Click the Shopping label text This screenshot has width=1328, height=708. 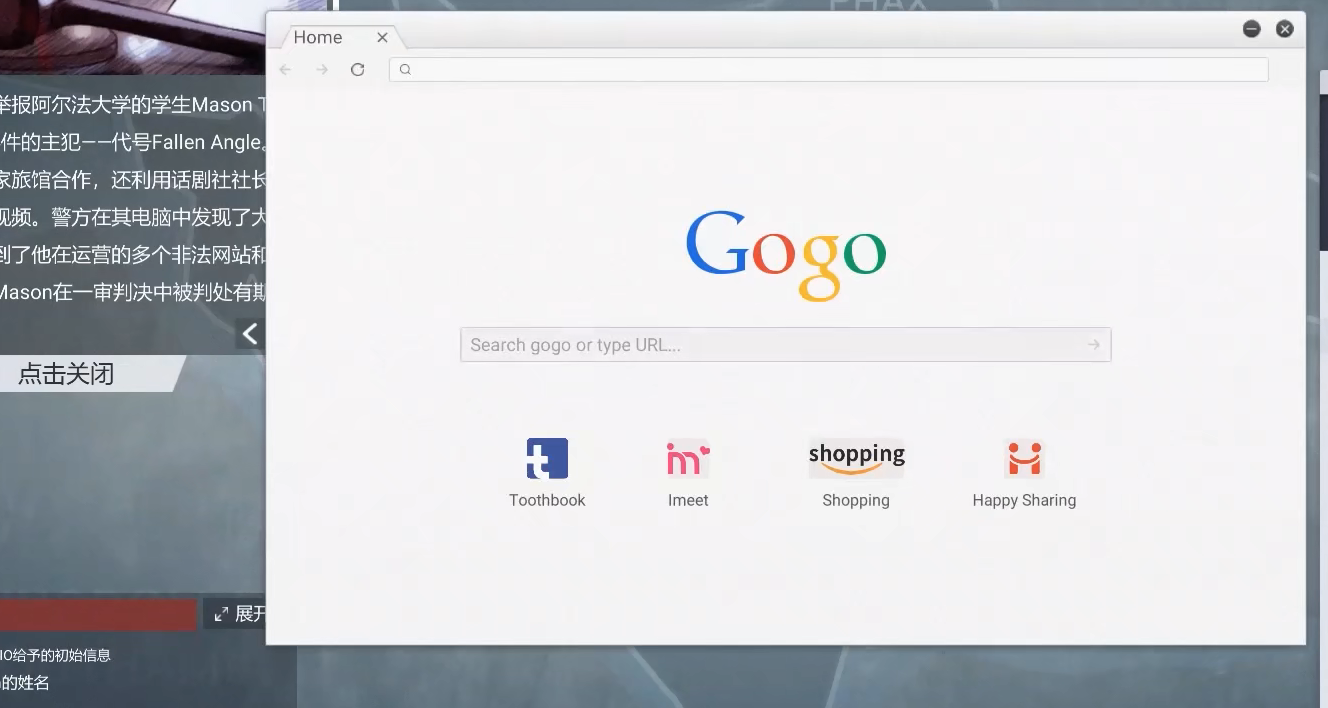pyautogui.click(x=856, y=500)
